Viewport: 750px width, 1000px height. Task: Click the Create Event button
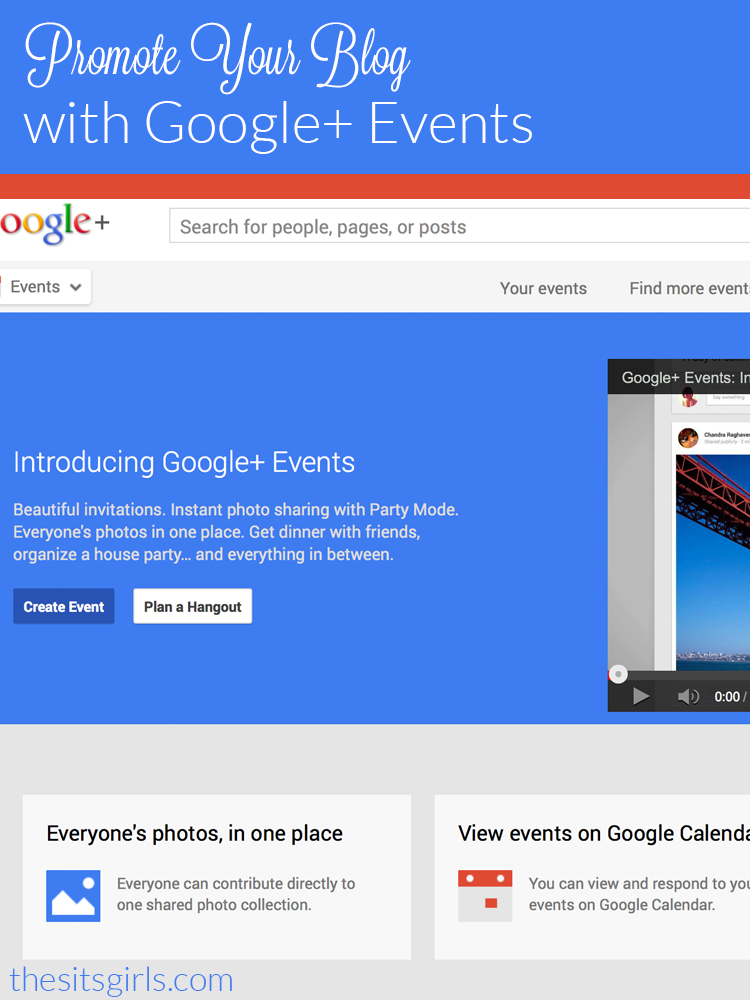point(64,606)
